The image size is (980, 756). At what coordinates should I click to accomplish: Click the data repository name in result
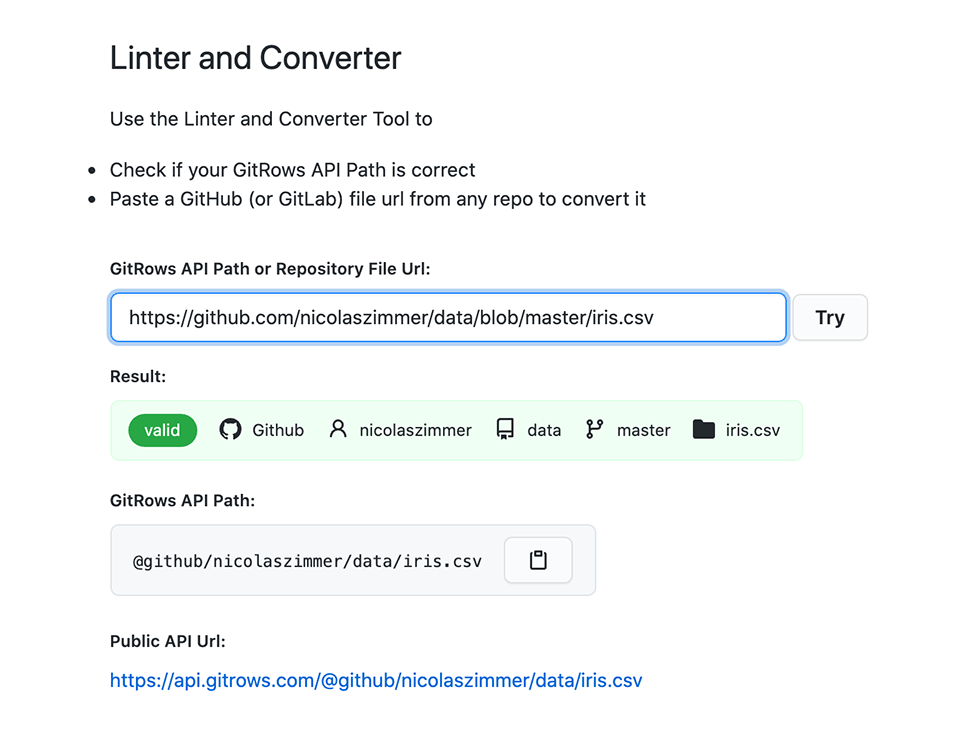pyautogui.click(x=544, y=430)
